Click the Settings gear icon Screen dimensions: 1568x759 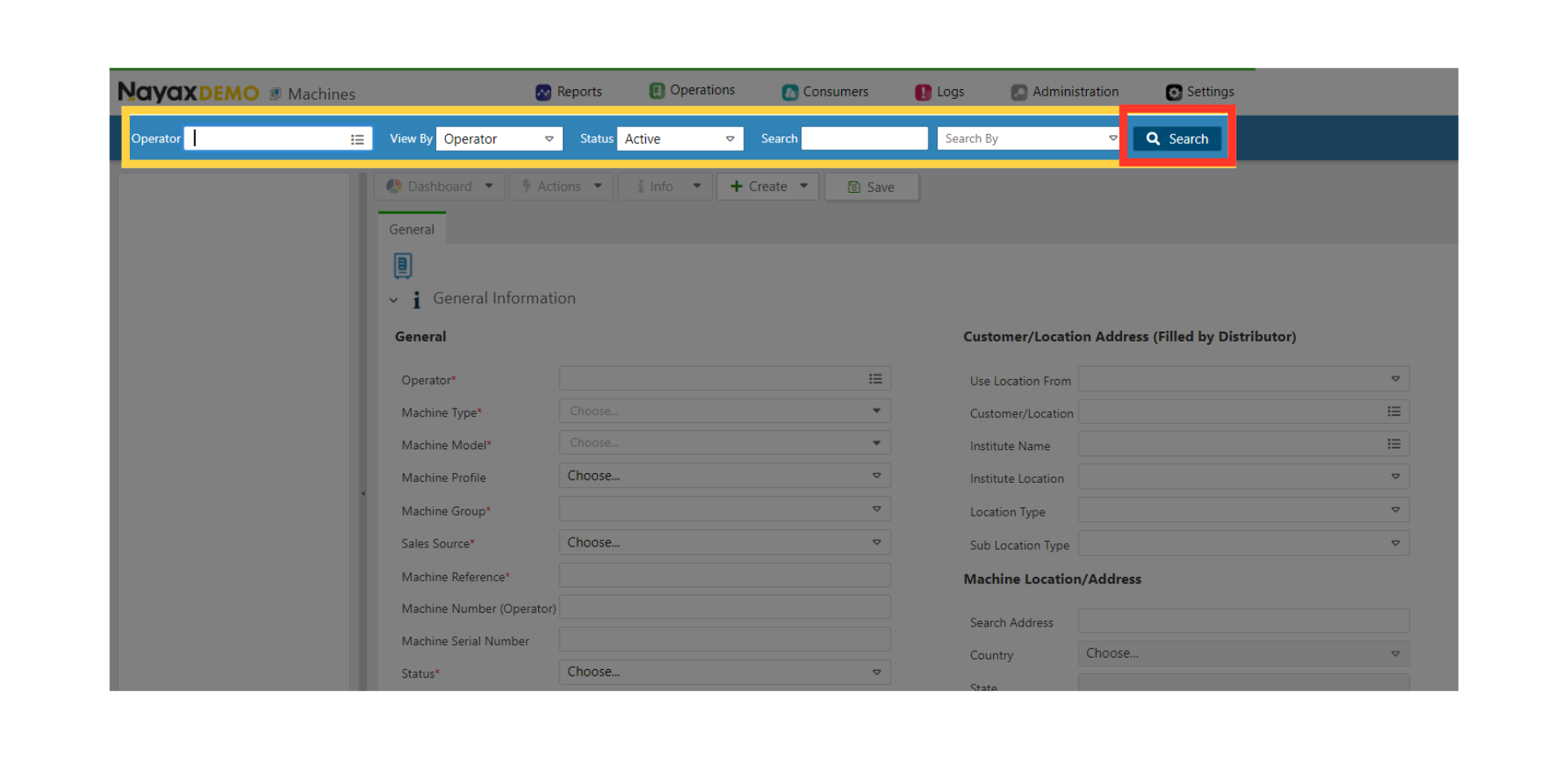click(x=1174, y=92)
